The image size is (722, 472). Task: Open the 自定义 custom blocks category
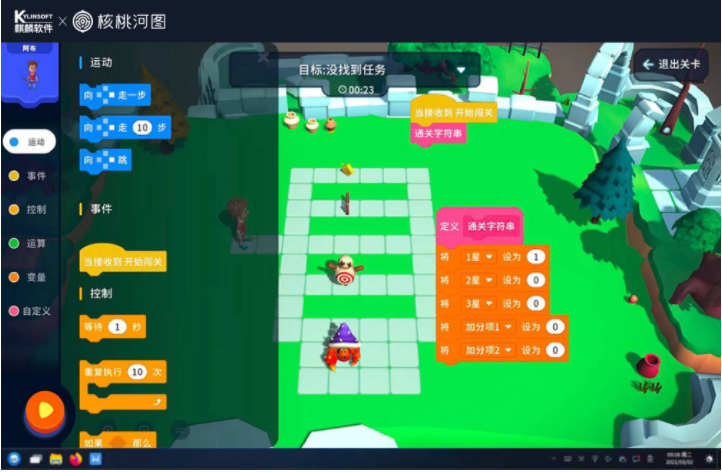coord(30,311)
